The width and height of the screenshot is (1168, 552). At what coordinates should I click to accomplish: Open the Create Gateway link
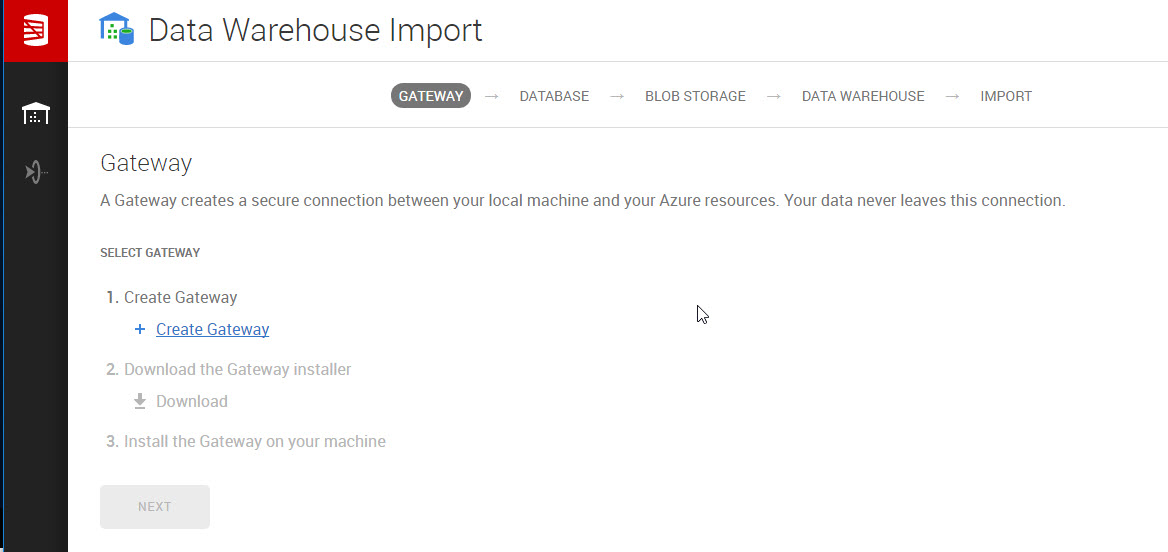pyautogui.click(x=212, y=329)
